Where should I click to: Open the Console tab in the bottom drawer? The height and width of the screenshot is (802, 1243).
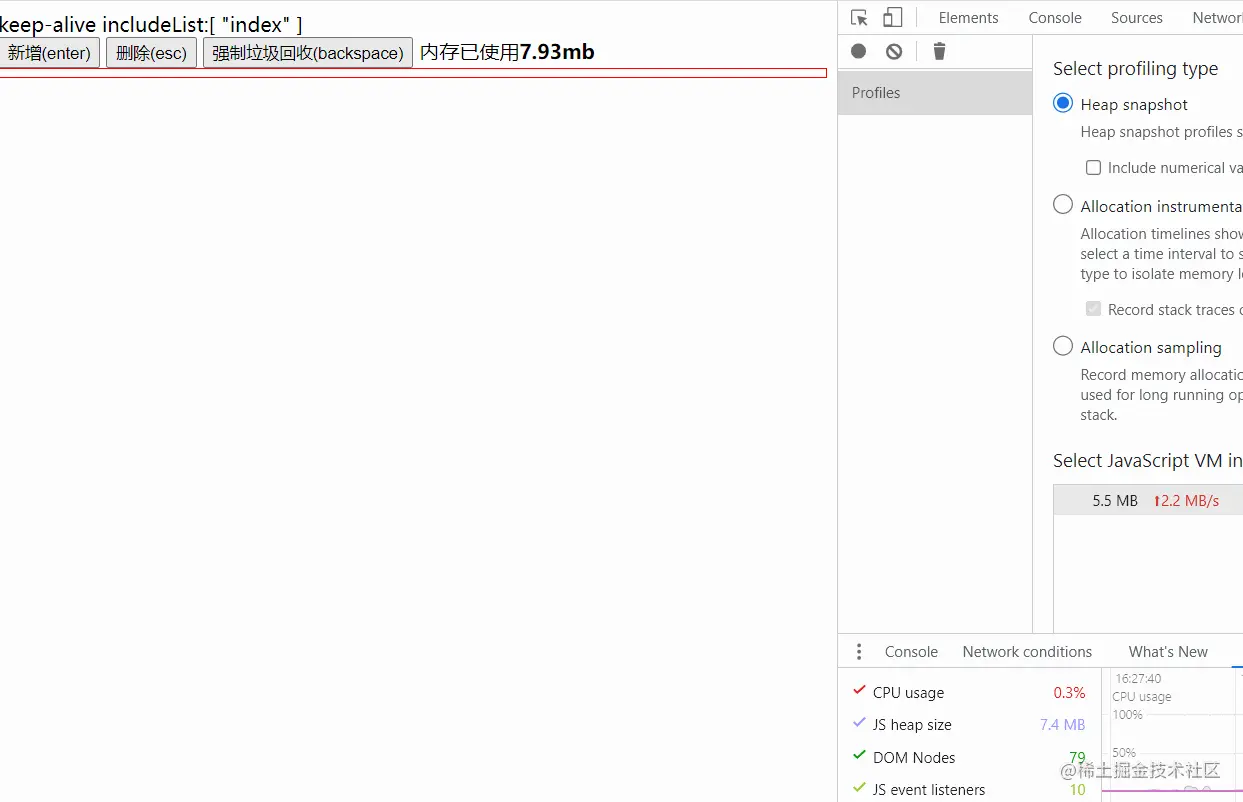click(x=911, y=652)
